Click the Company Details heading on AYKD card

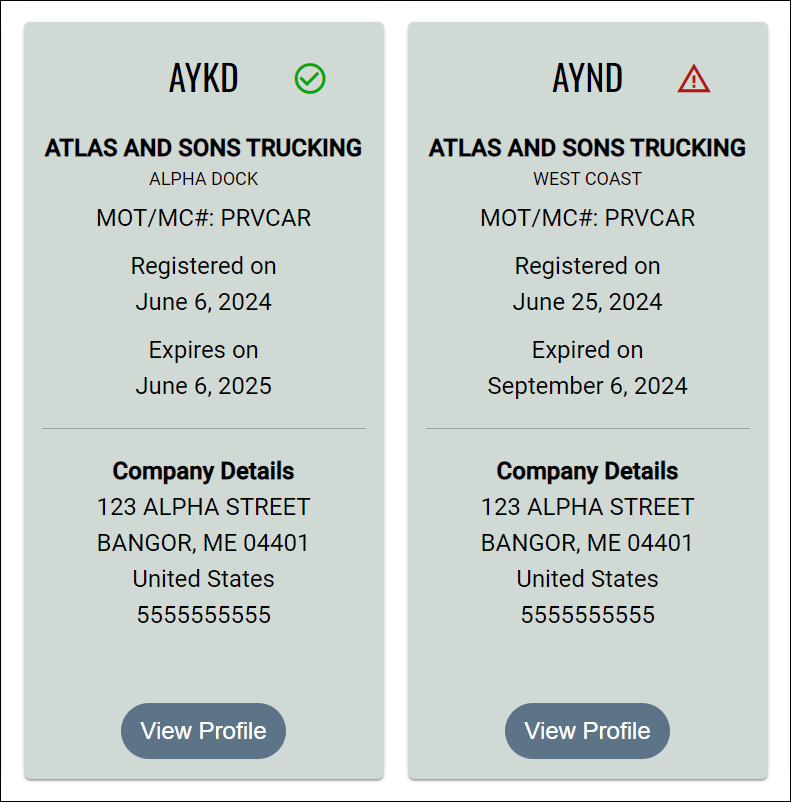[x=204, y=471]
